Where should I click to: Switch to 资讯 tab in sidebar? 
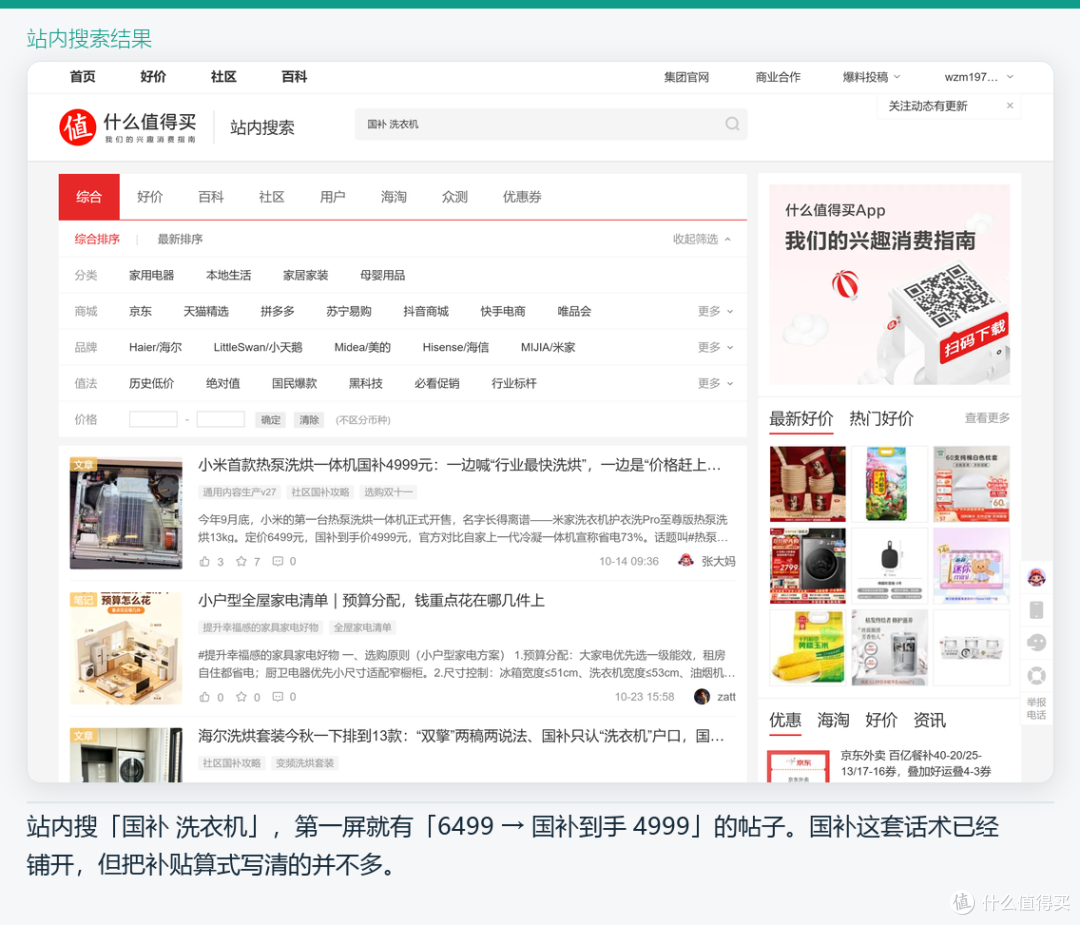tap(929, 720)
